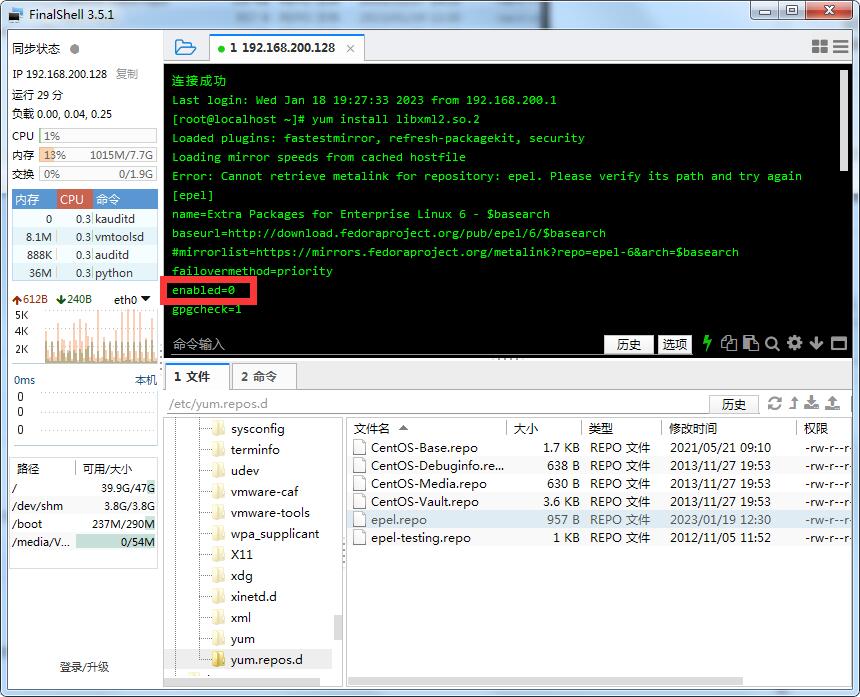Click the vmware-tools folder icon
The height and width of the screenshot is (697, 860).
[218, 512]
